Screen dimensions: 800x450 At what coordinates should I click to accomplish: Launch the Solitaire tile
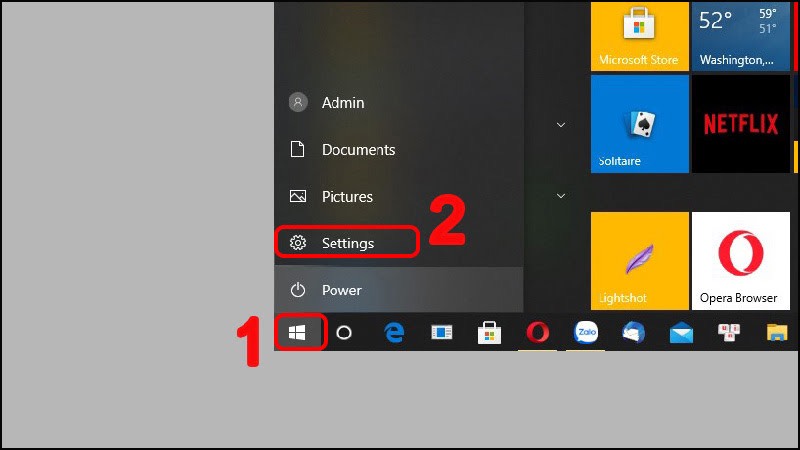(639, 124)
